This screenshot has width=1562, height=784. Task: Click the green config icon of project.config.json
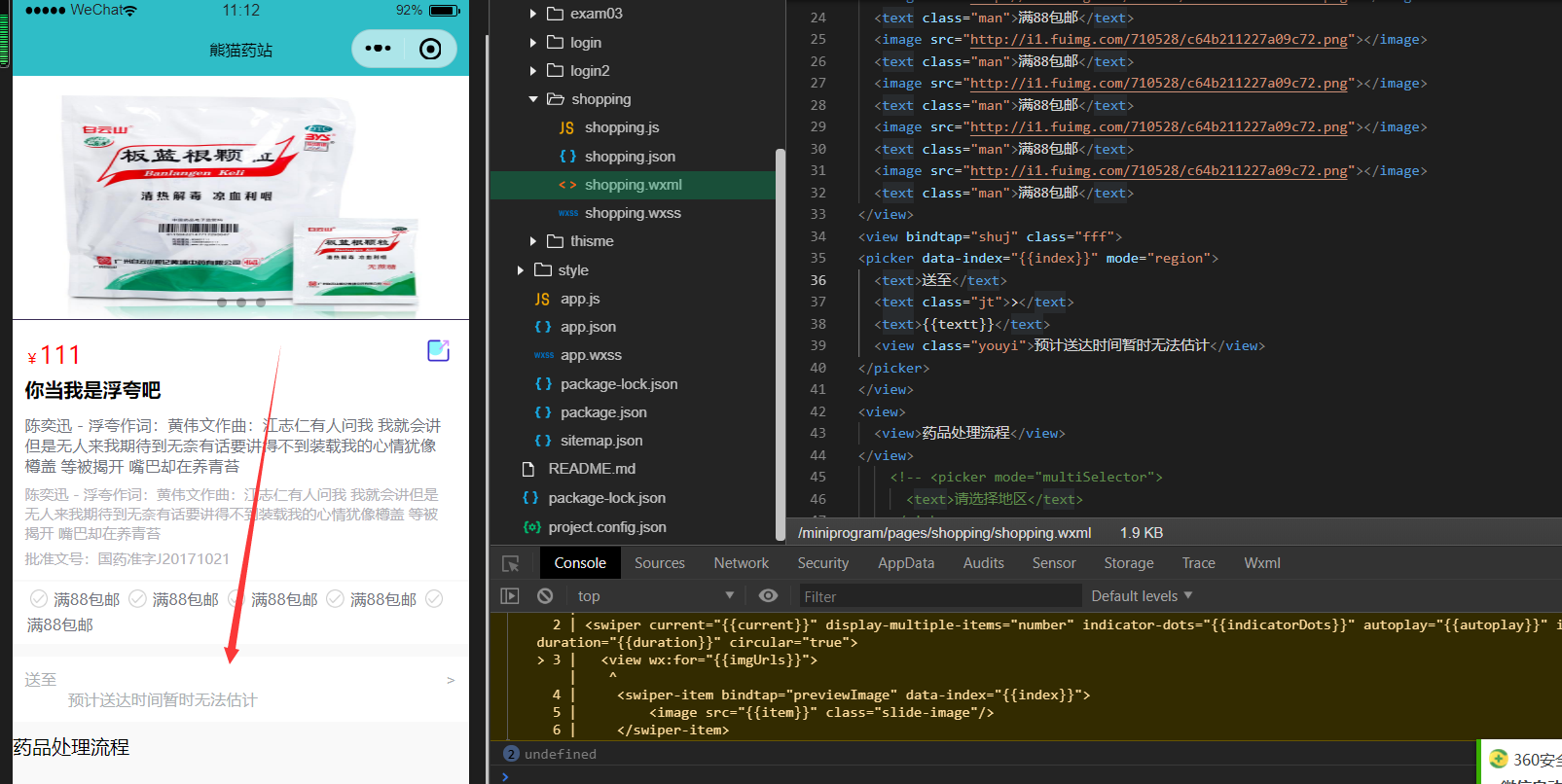(531, 526)
